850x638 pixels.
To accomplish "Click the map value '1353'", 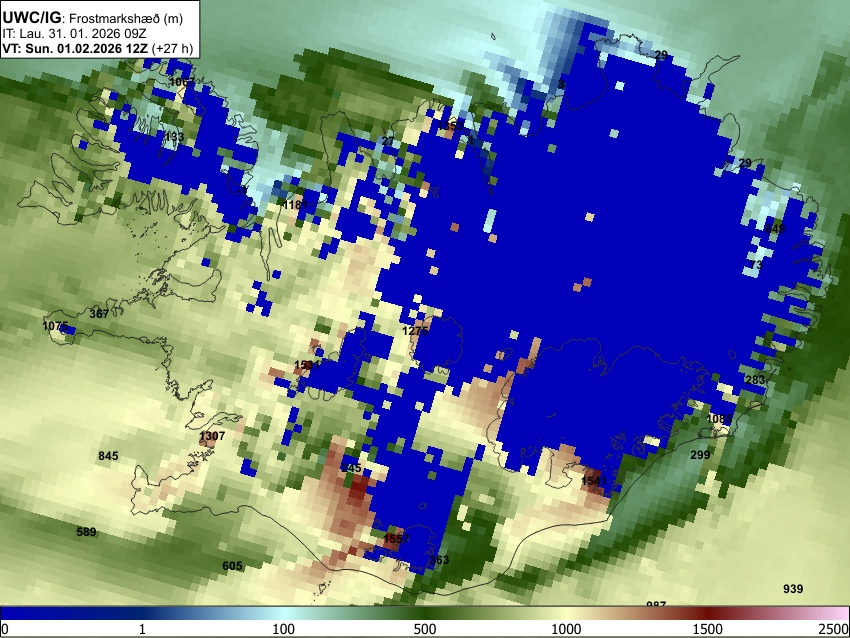I will coord(450,126).
